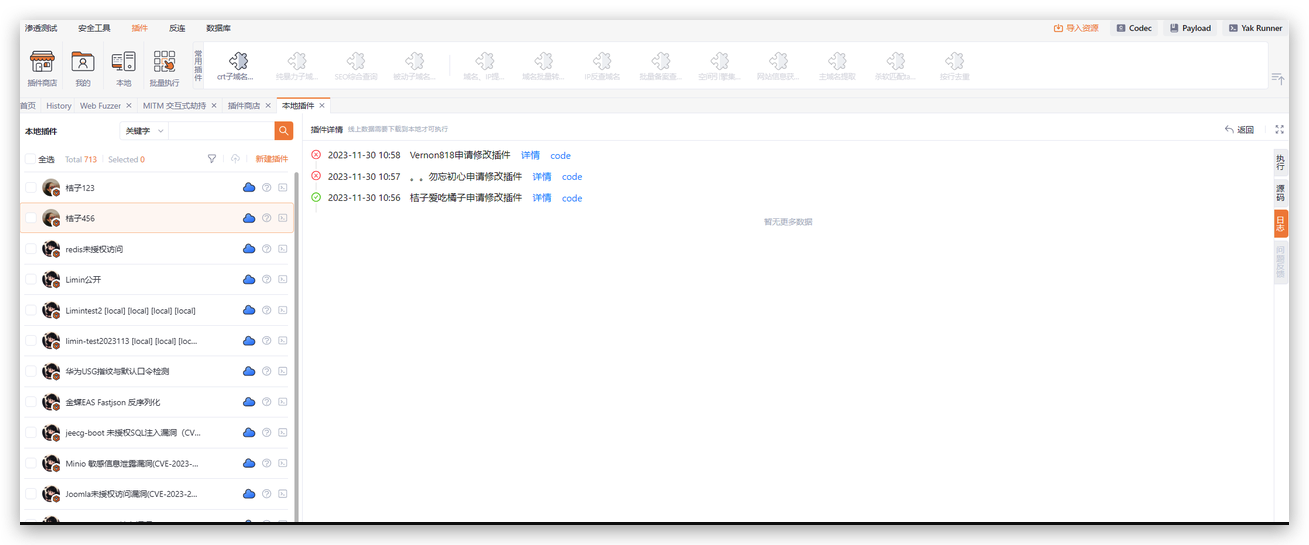Screen dimensions: 1309x545
Task: Open 详情 link for Vernon818 request
Action: (x=530, y=156)
